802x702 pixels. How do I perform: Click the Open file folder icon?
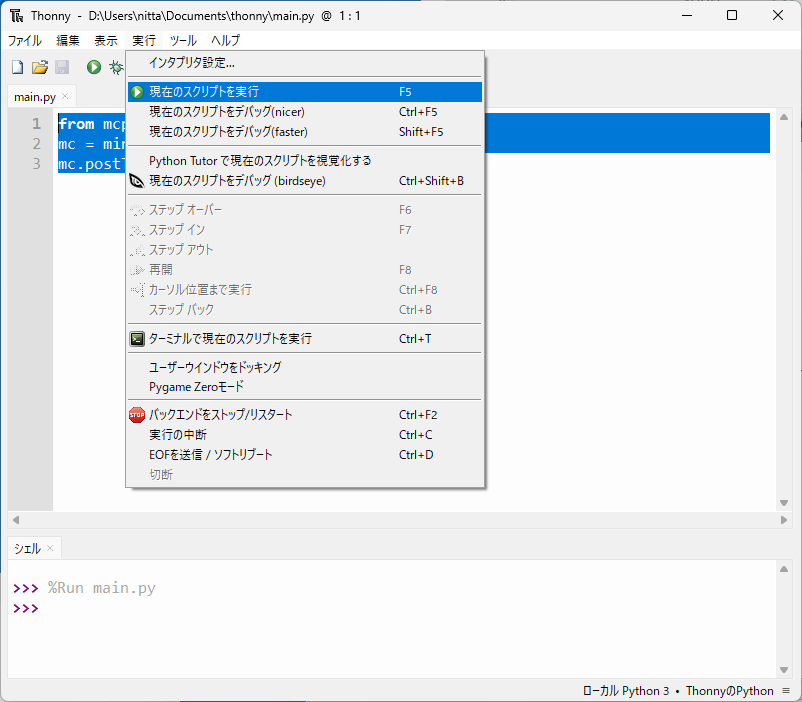pos(40,67)
